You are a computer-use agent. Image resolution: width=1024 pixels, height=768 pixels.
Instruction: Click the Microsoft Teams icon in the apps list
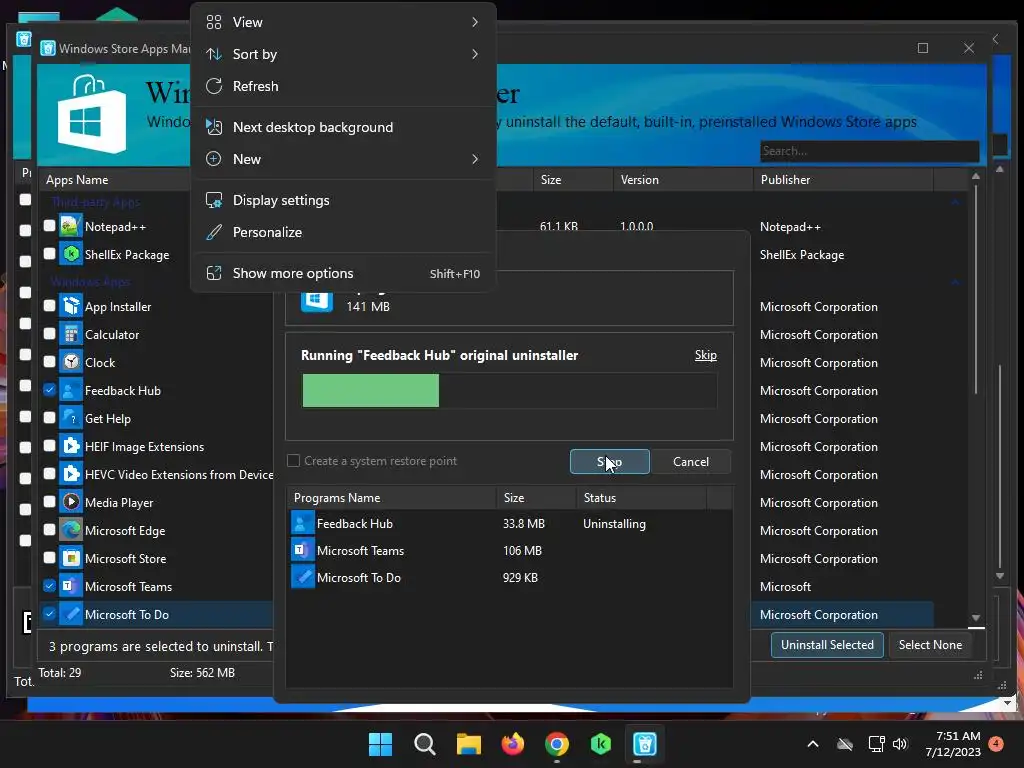tap(71, 586)
